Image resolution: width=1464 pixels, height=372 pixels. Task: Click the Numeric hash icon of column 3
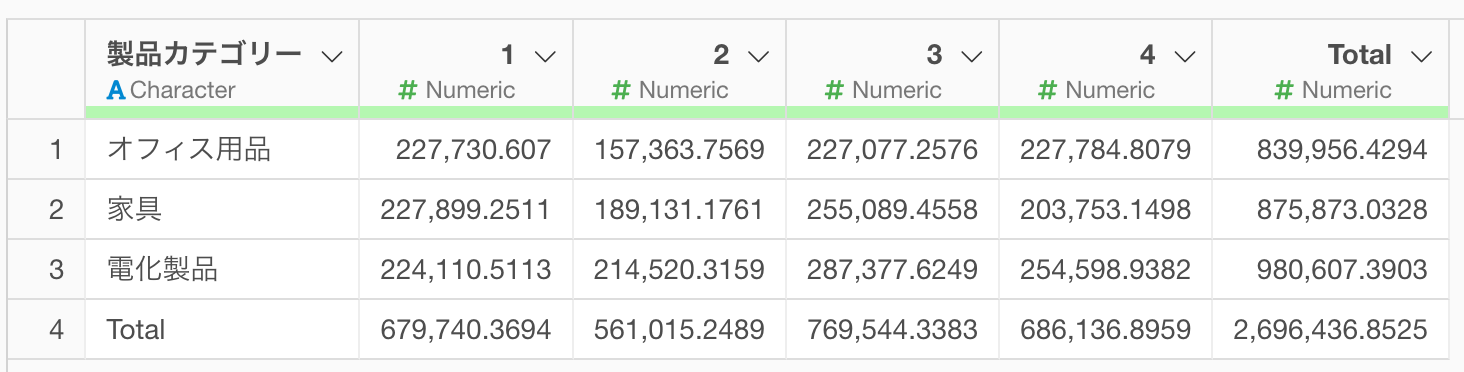834,90
